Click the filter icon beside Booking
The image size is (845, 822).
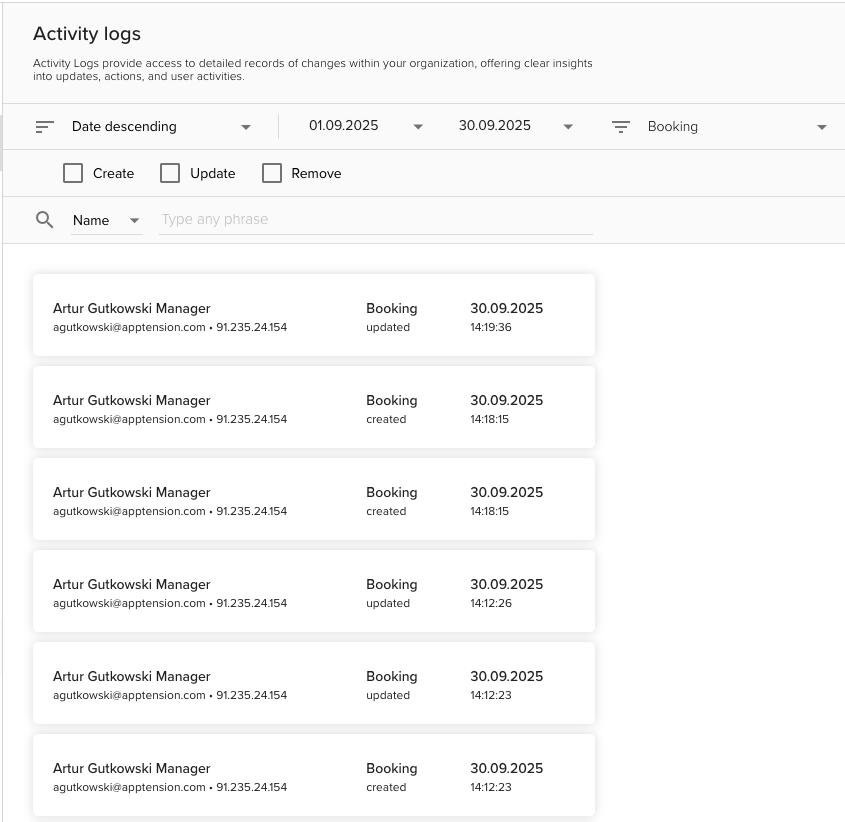pos(621,127)
